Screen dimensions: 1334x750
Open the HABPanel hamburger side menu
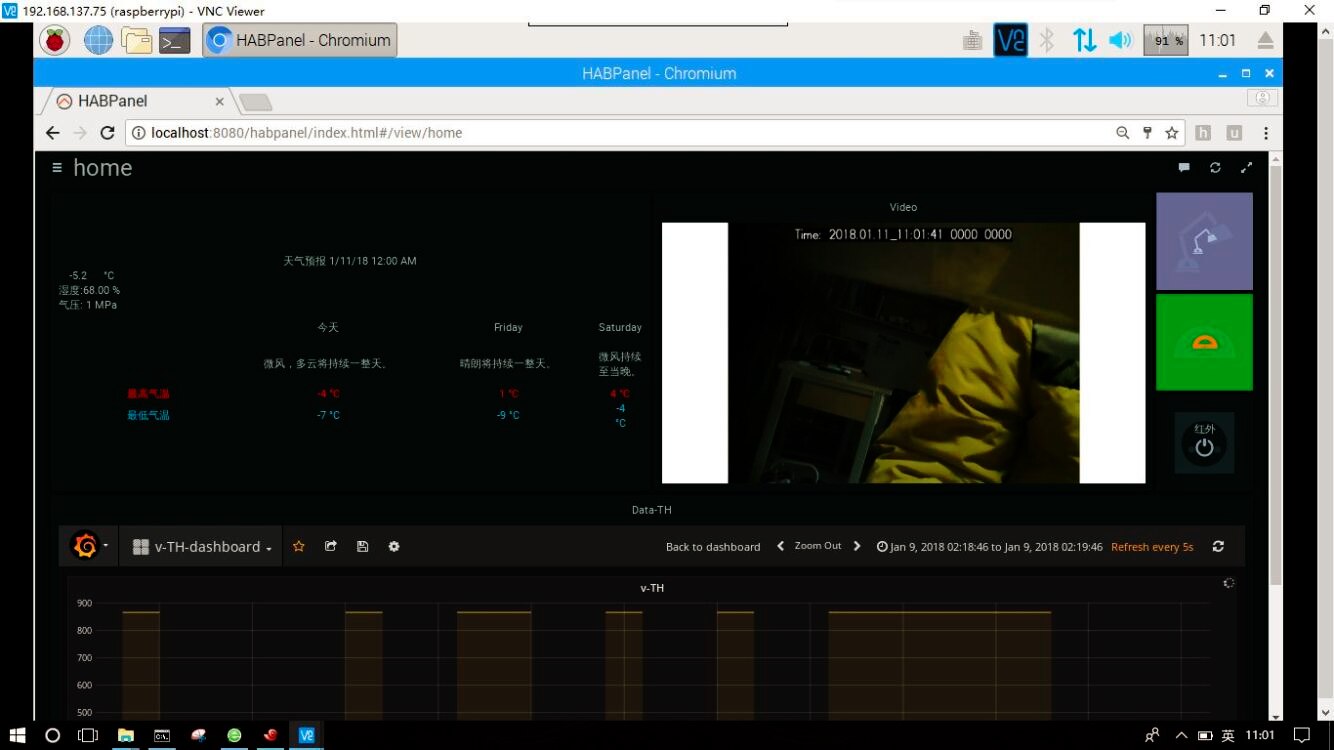pyautogui.click(x=57, y=168)
